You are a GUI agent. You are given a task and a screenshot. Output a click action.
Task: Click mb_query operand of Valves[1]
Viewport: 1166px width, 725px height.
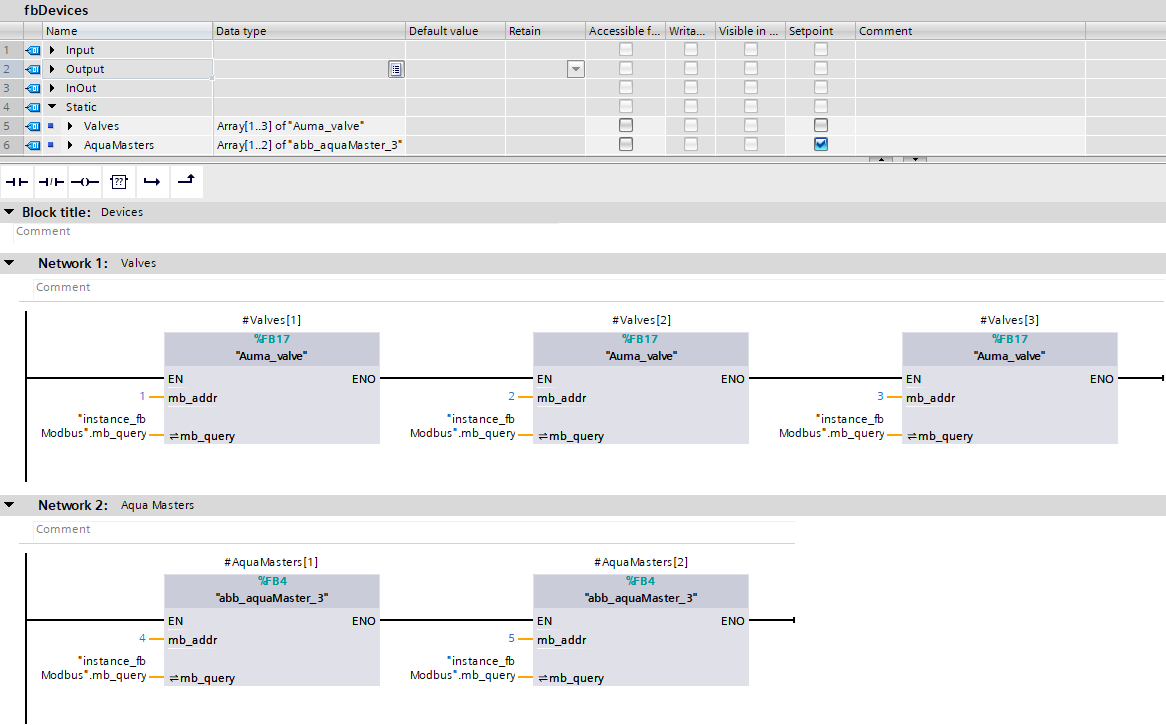click(94, 426)
